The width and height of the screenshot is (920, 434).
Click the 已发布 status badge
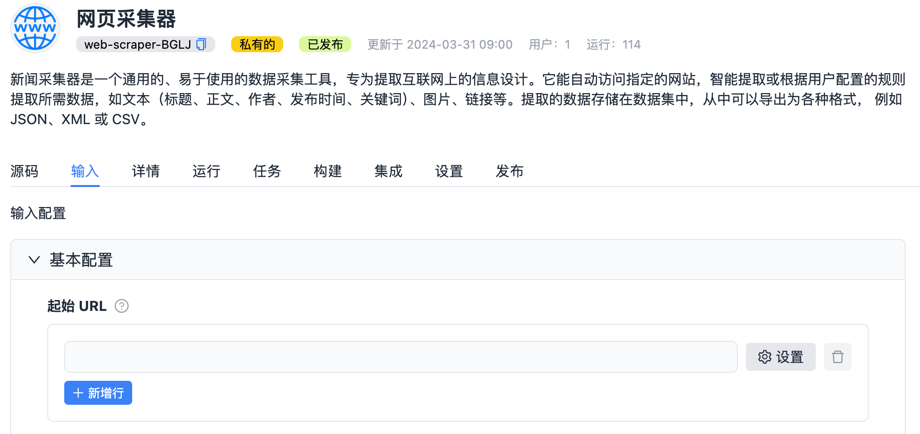click(x=325, y=45)
